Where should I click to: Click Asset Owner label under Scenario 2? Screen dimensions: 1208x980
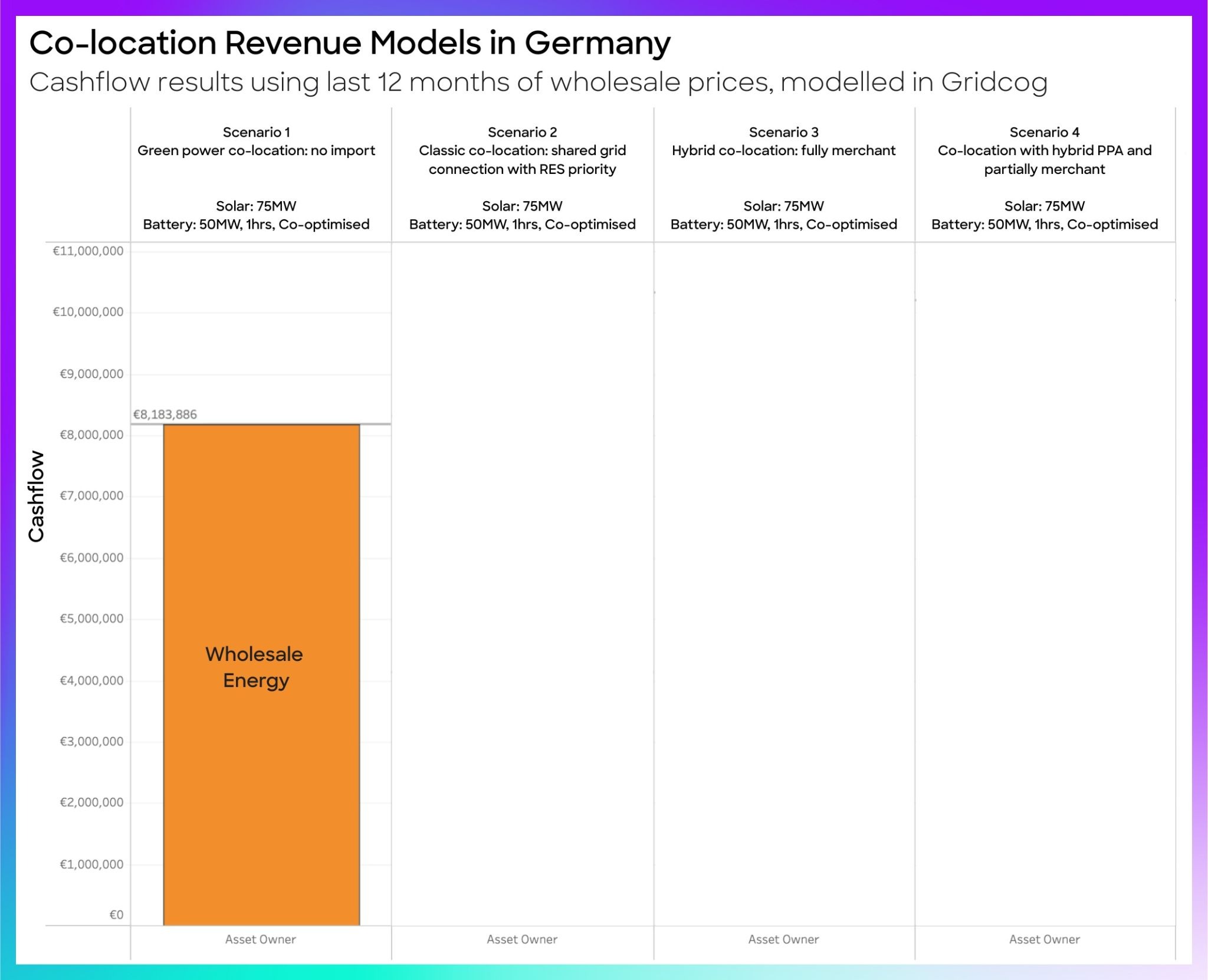click(522, 939)
